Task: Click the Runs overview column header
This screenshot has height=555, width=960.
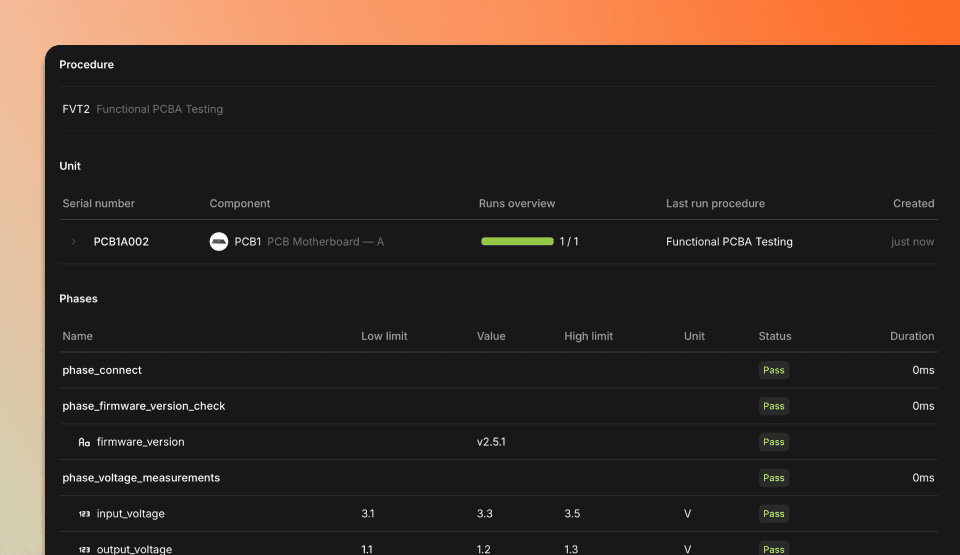Action: tap(517, 203)
